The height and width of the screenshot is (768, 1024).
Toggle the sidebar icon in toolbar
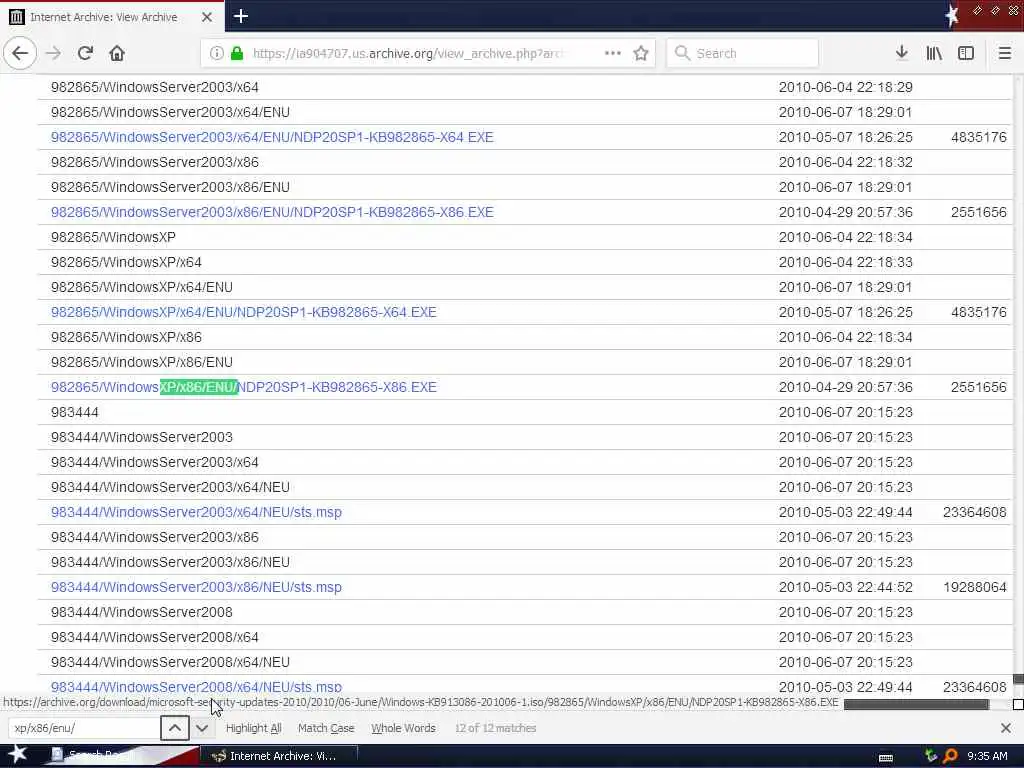[x=965, y=53]
